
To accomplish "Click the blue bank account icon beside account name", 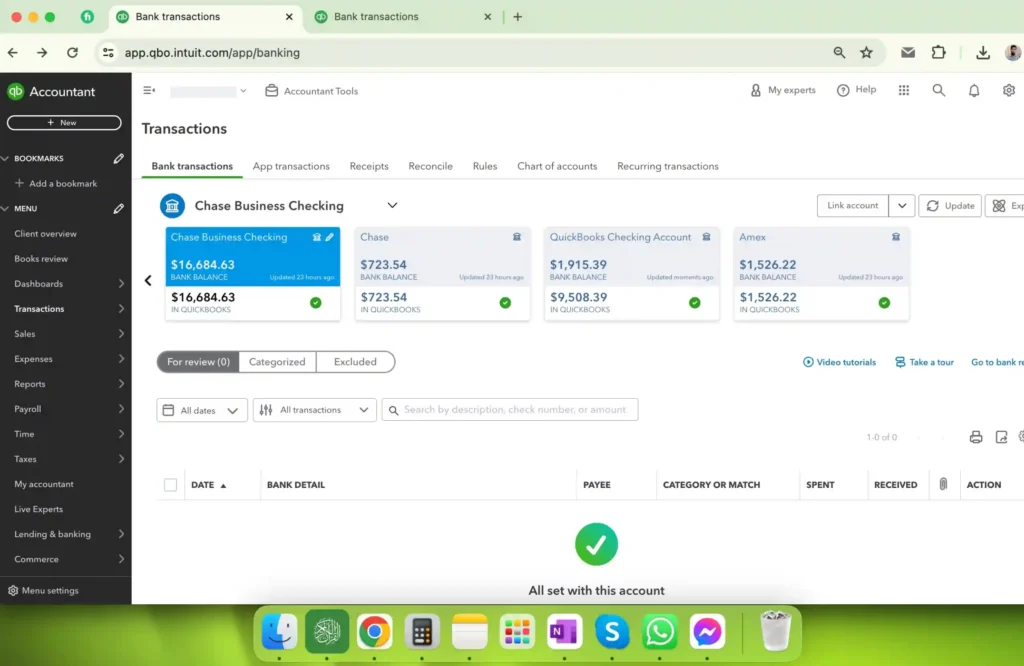I will 172,206.
